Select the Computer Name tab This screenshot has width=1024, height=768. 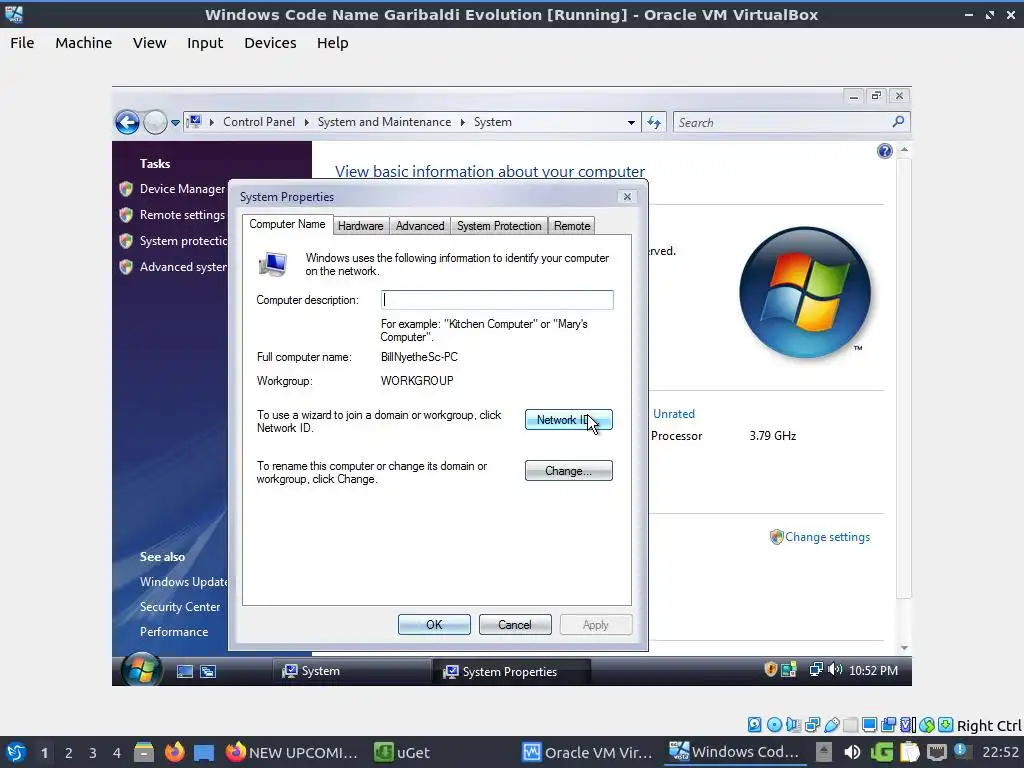[x=287, y=224]
